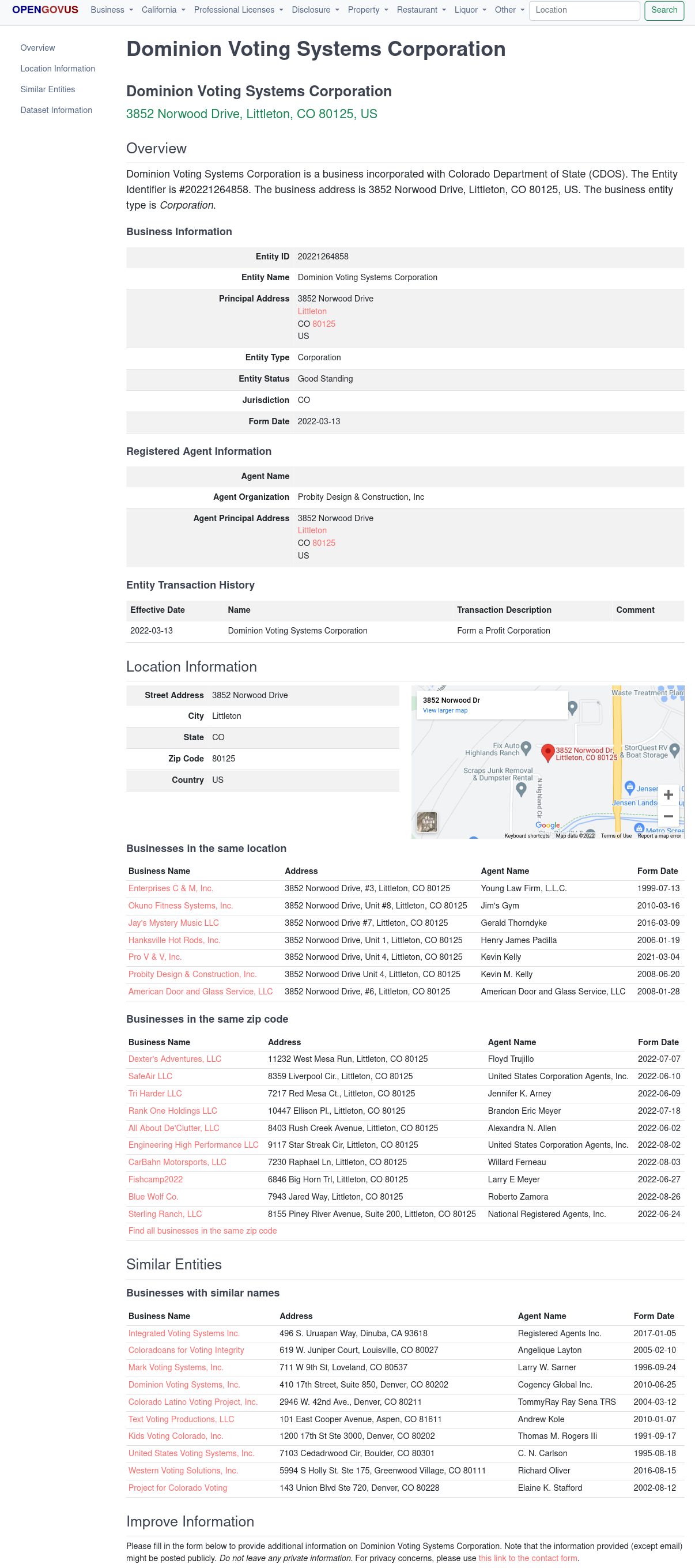Expand the Business dropdown menu

click(x=111, y=10)
